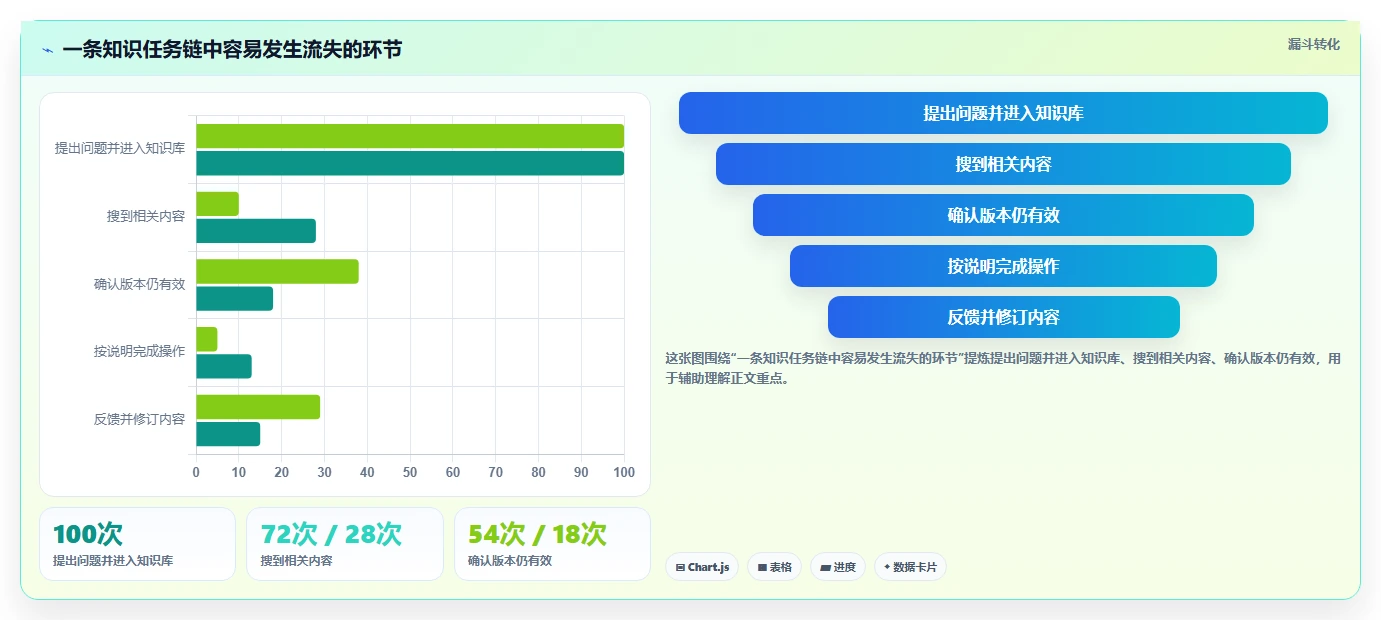This screenshot has height=620, width=1381.
Task: Click the 提出问题并进入知识库 caption under 100次
Action: (x=113, y=561)
